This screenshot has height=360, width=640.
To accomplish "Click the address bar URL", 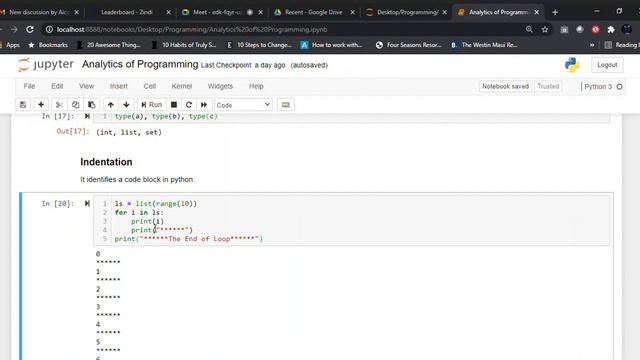I will (192, 29).
